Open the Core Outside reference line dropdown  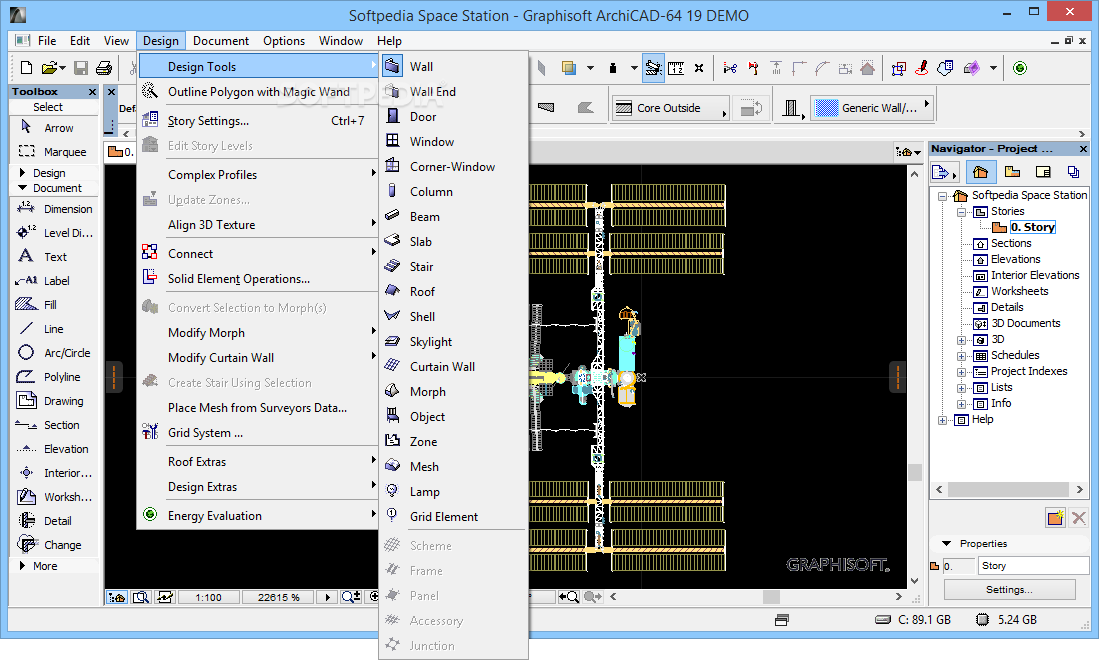click(x=670, y=108)
